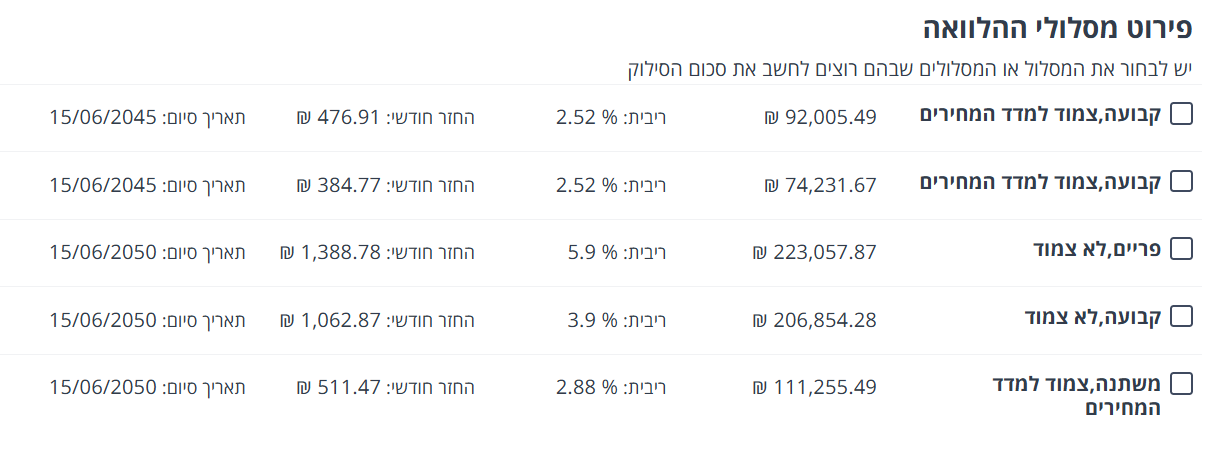
Task: Select the "פריים,לא צמוד" checkbox
Action: click(x=1181, y=249)
